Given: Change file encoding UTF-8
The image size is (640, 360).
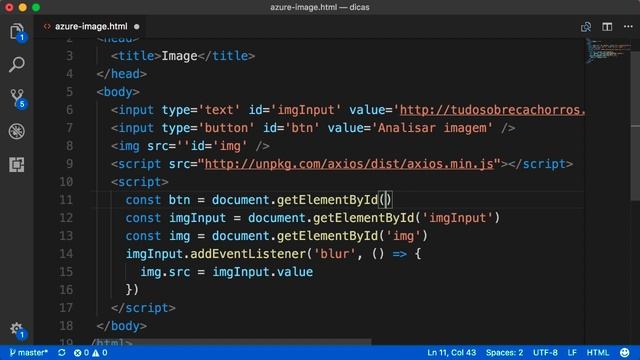Looking at the screenshot, I should point(545,353).
